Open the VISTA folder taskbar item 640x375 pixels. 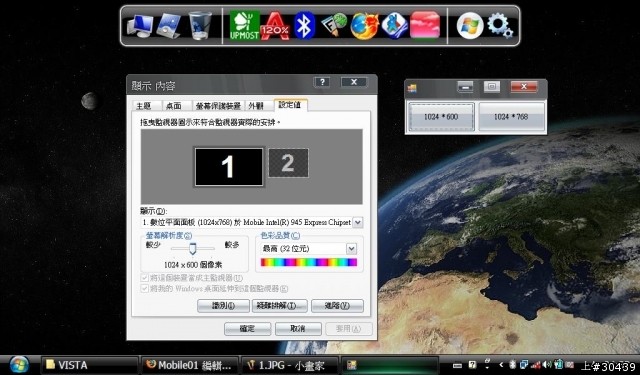click(89, 365)
